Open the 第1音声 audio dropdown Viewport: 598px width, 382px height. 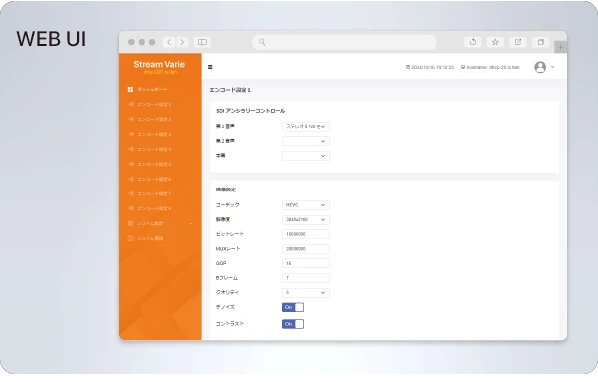click(x=305, y=127)
